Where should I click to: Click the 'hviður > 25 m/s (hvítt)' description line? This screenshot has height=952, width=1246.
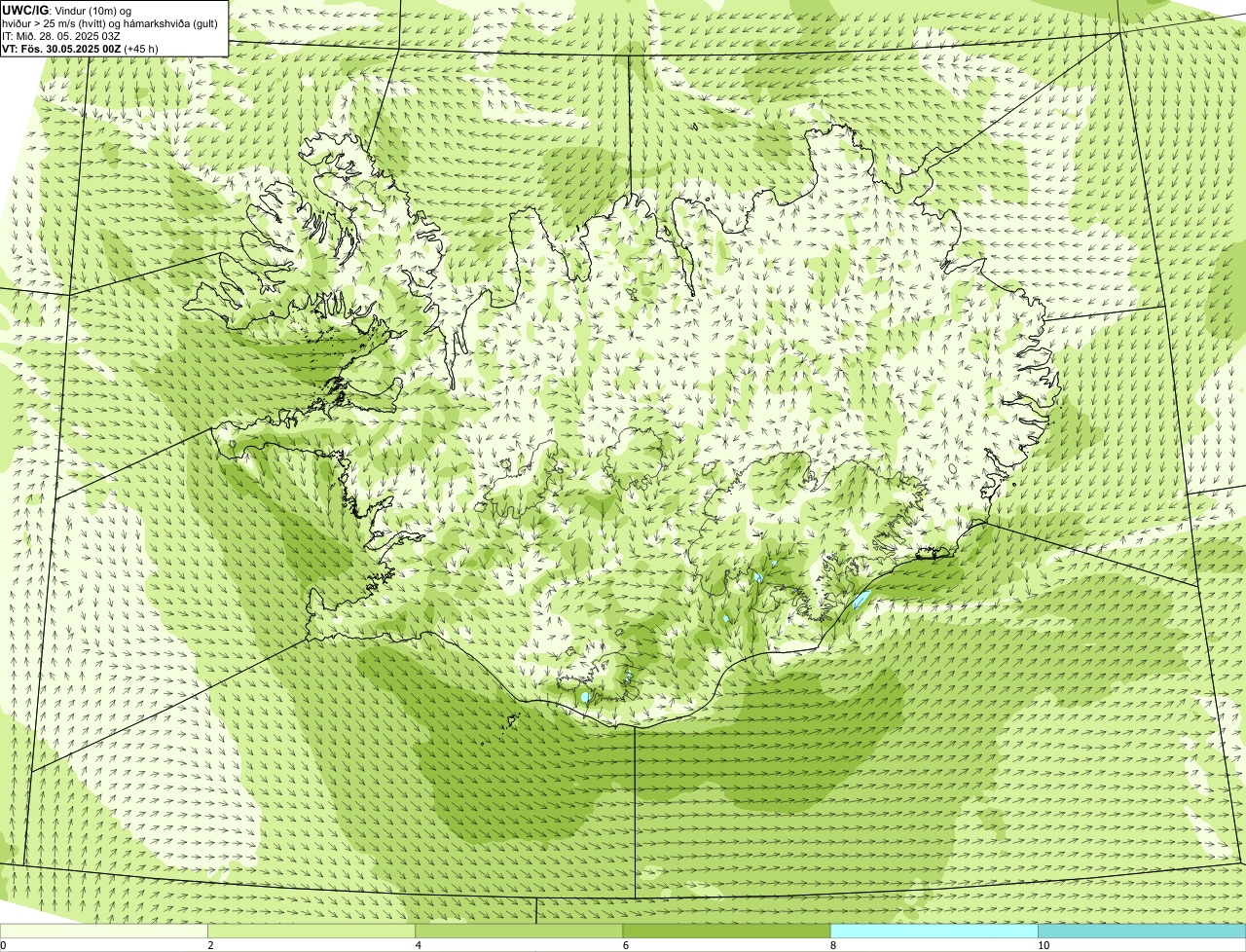click(110, 23)
